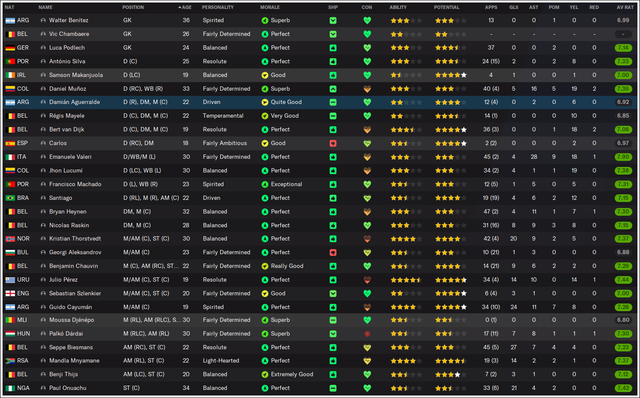Select player name Nicolas Raskin
The image size is (640, 398).
(69, 225)
